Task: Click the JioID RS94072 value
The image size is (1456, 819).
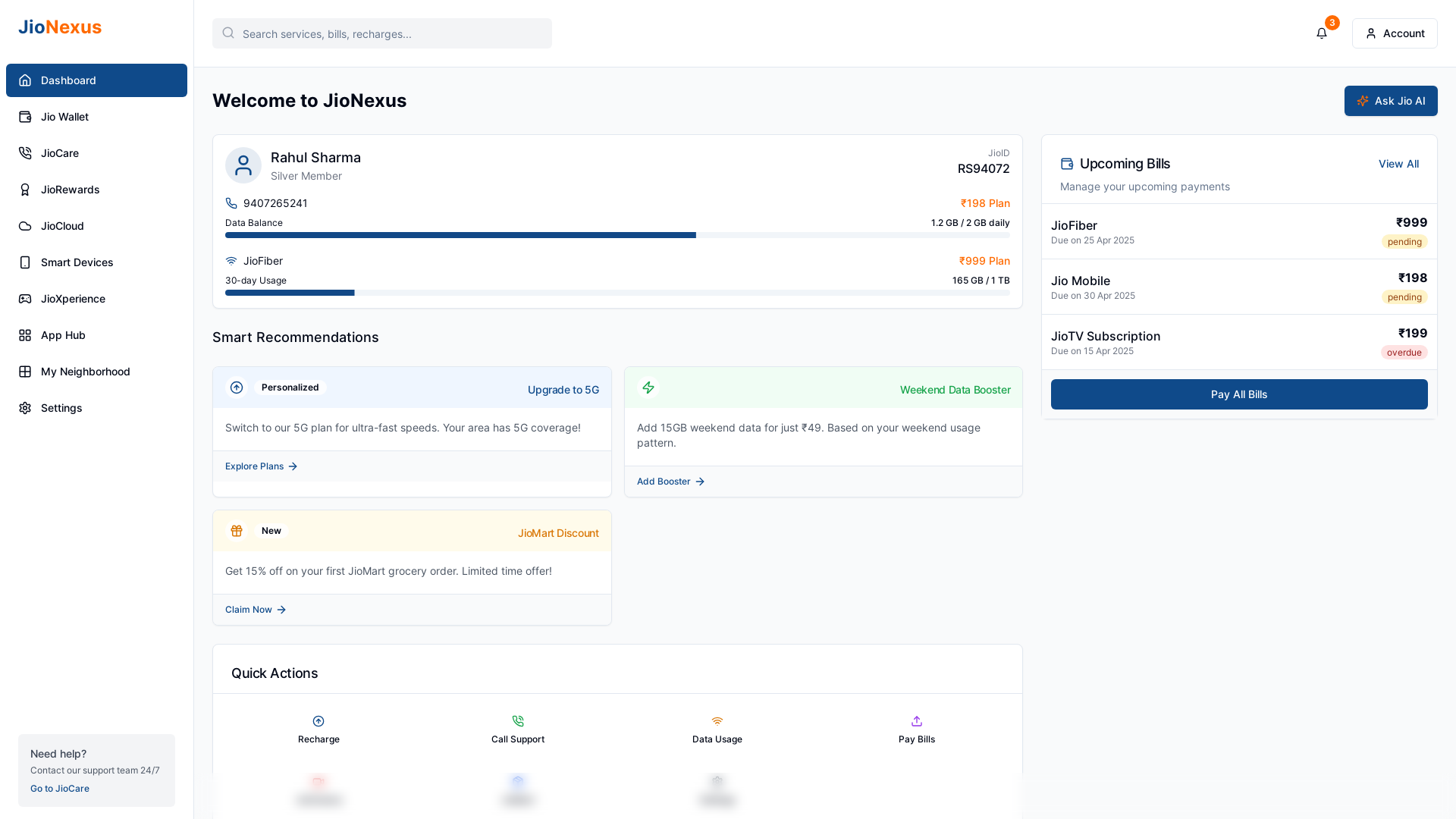Action: pos(984,168)
